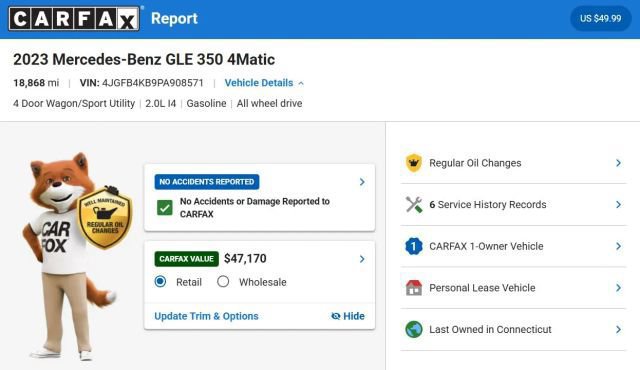640x370 pixels.
Task: Open the Vehicle Details link
Action: [x=259, y=83]
